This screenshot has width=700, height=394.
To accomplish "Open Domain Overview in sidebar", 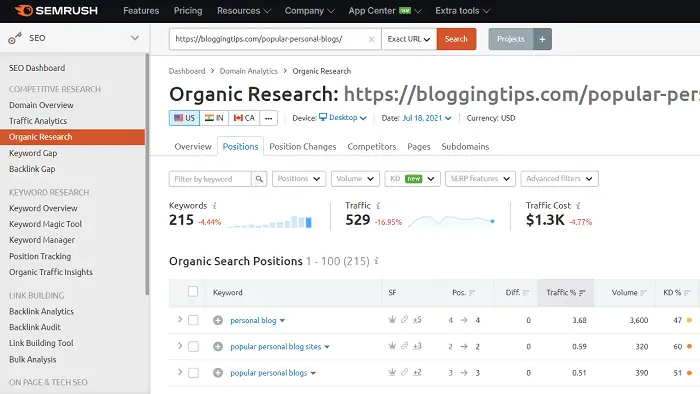I will [x=41, y=105].
